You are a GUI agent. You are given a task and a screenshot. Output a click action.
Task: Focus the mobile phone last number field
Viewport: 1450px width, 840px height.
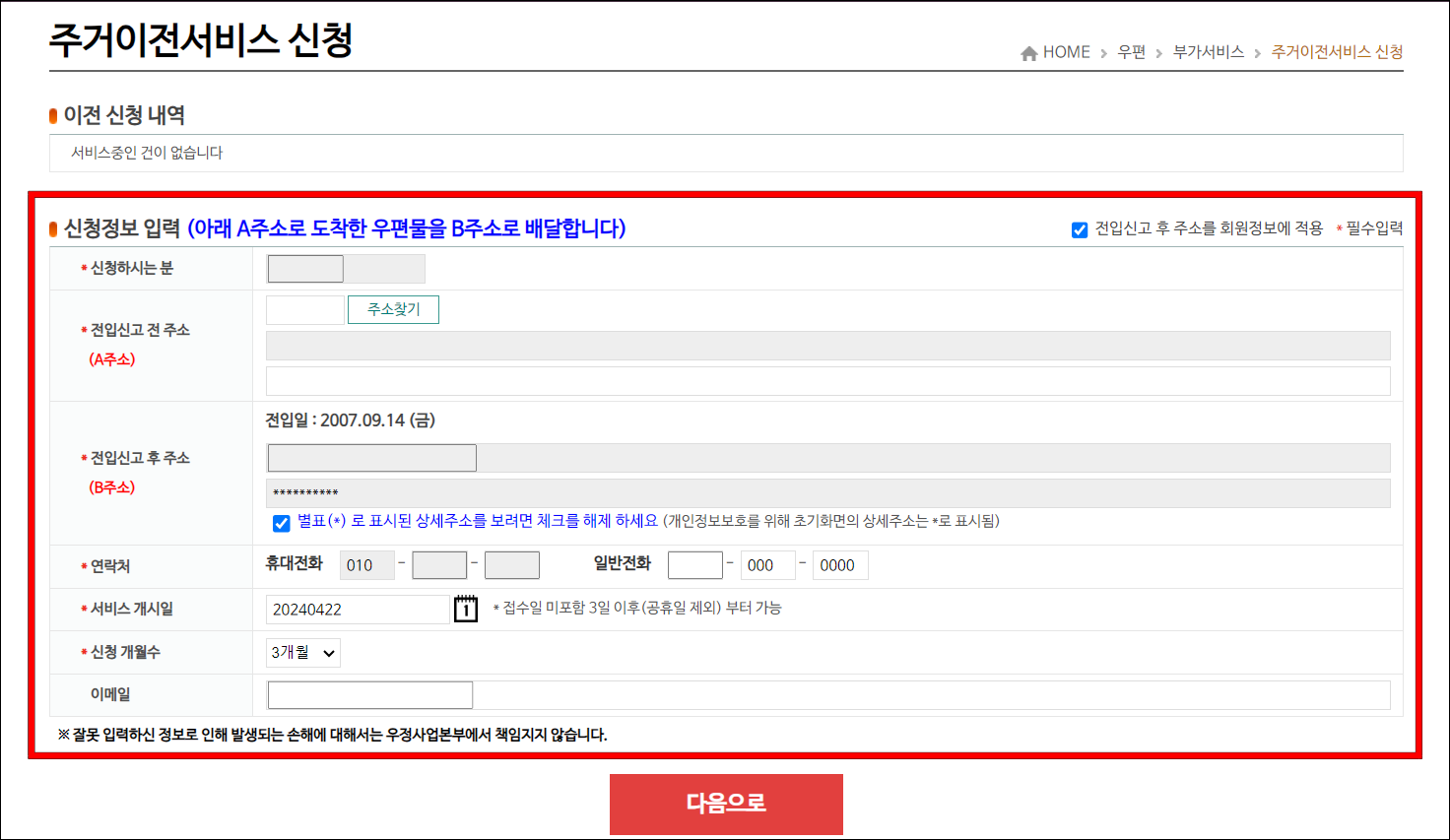click(x=512, y=565)
